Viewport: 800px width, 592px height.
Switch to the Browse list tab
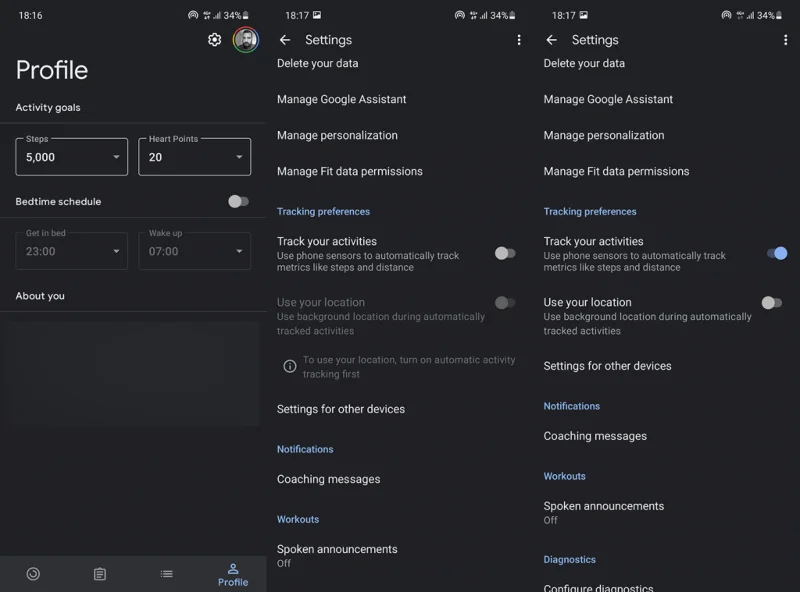pos(166,574)
